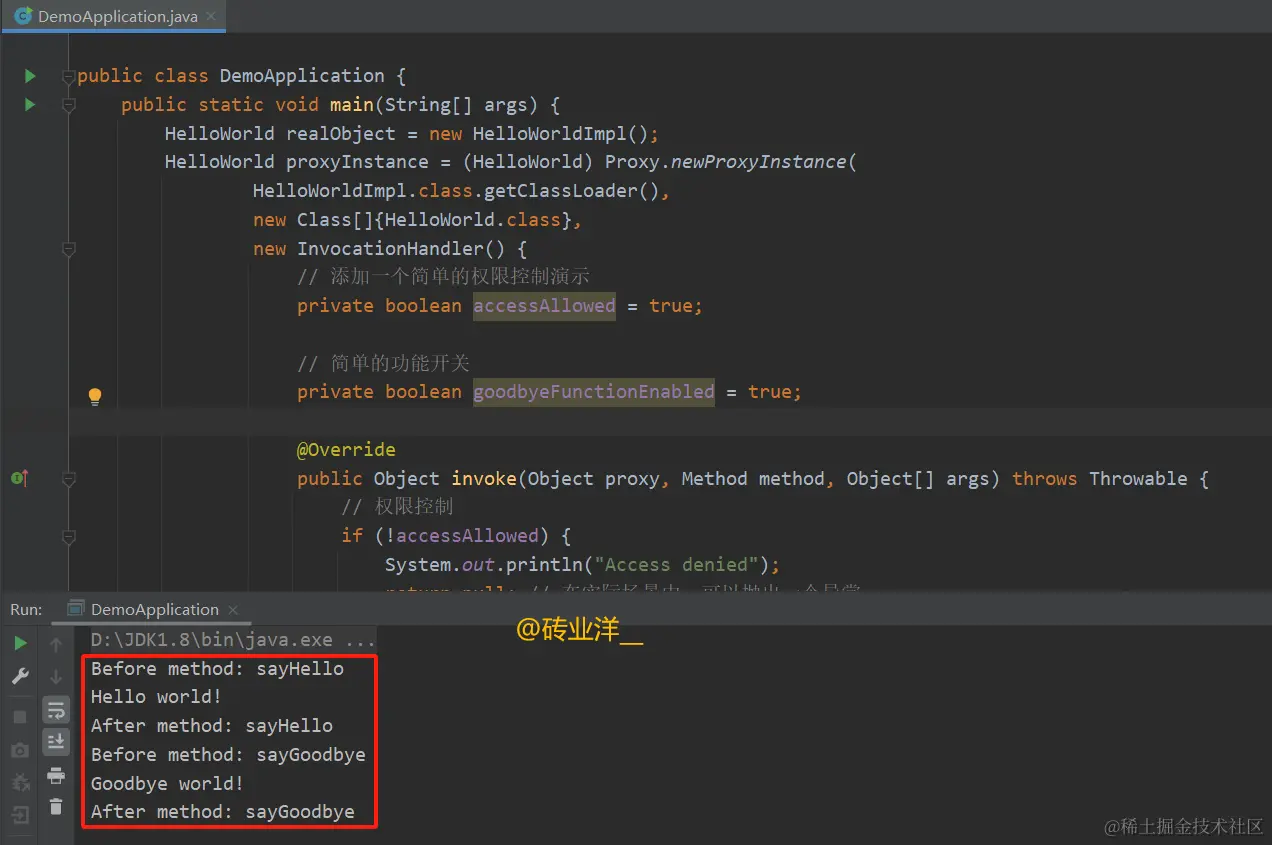Dump threads using the camera icon
Viewport: 1272px width, 845px height.
click(x=20, y=750)
